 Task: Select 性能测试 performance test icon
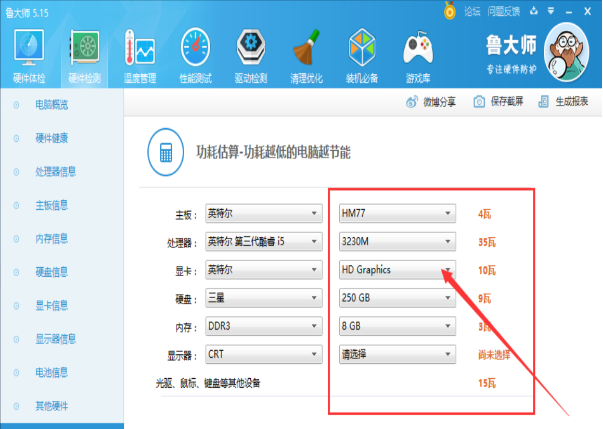coord(195,52)
